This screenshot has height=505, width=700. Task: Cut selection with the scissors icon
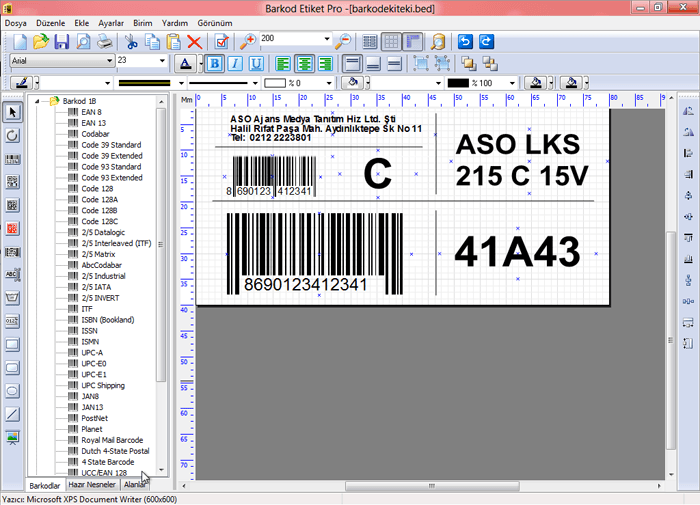(131, 42)
